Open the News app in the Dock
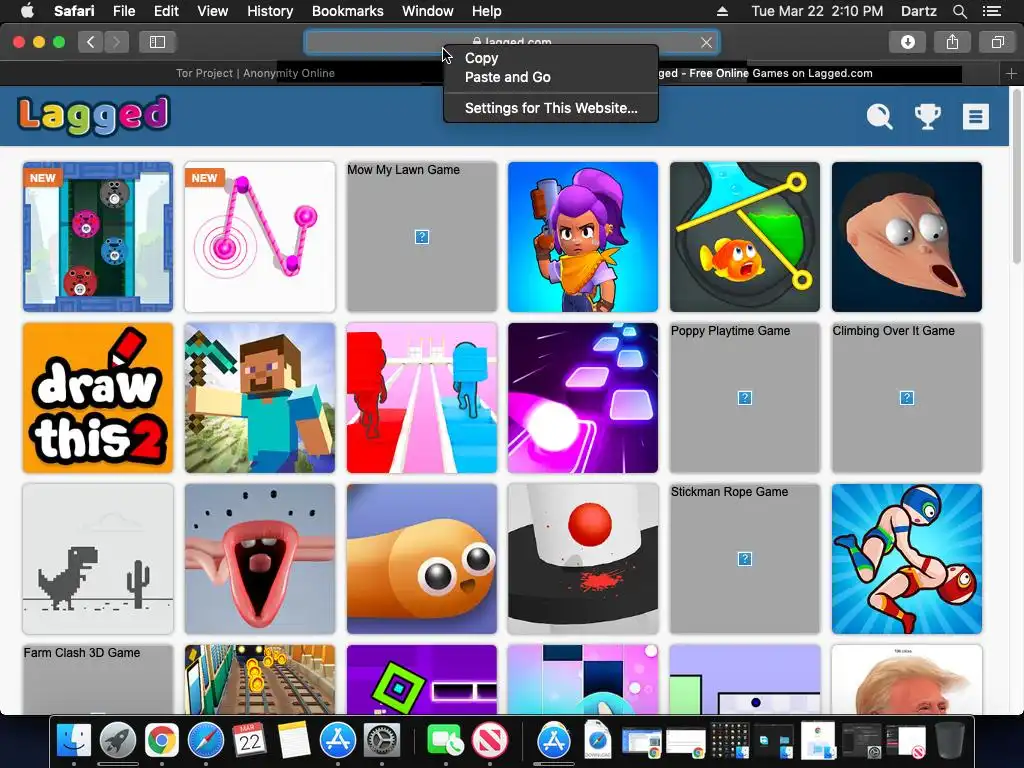Image resolution: width=1024 pixels, height=768 pixels. pyautogui.click(x=490, y=741)
